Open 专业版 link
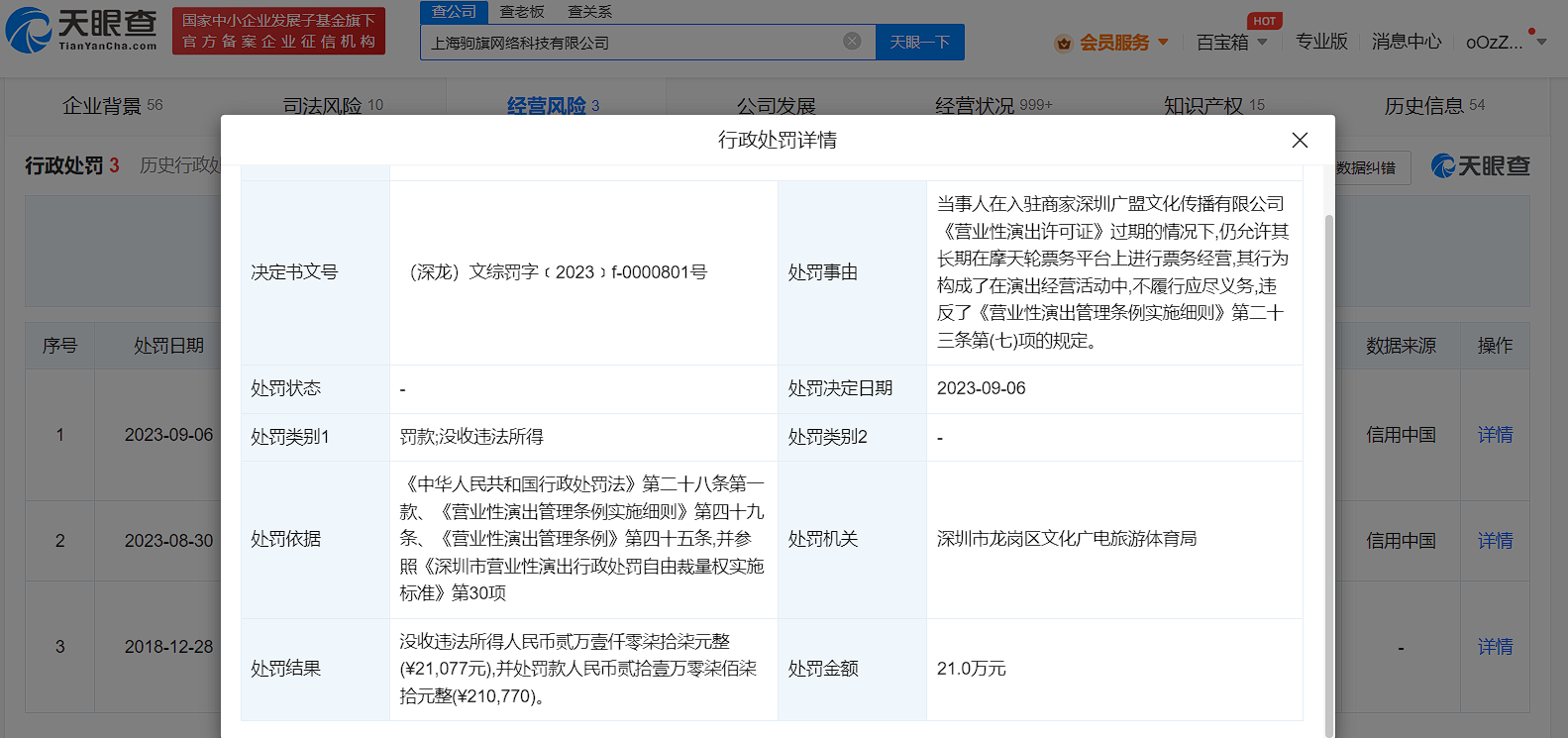1568x738 pixels. [x=1321, y=42]
